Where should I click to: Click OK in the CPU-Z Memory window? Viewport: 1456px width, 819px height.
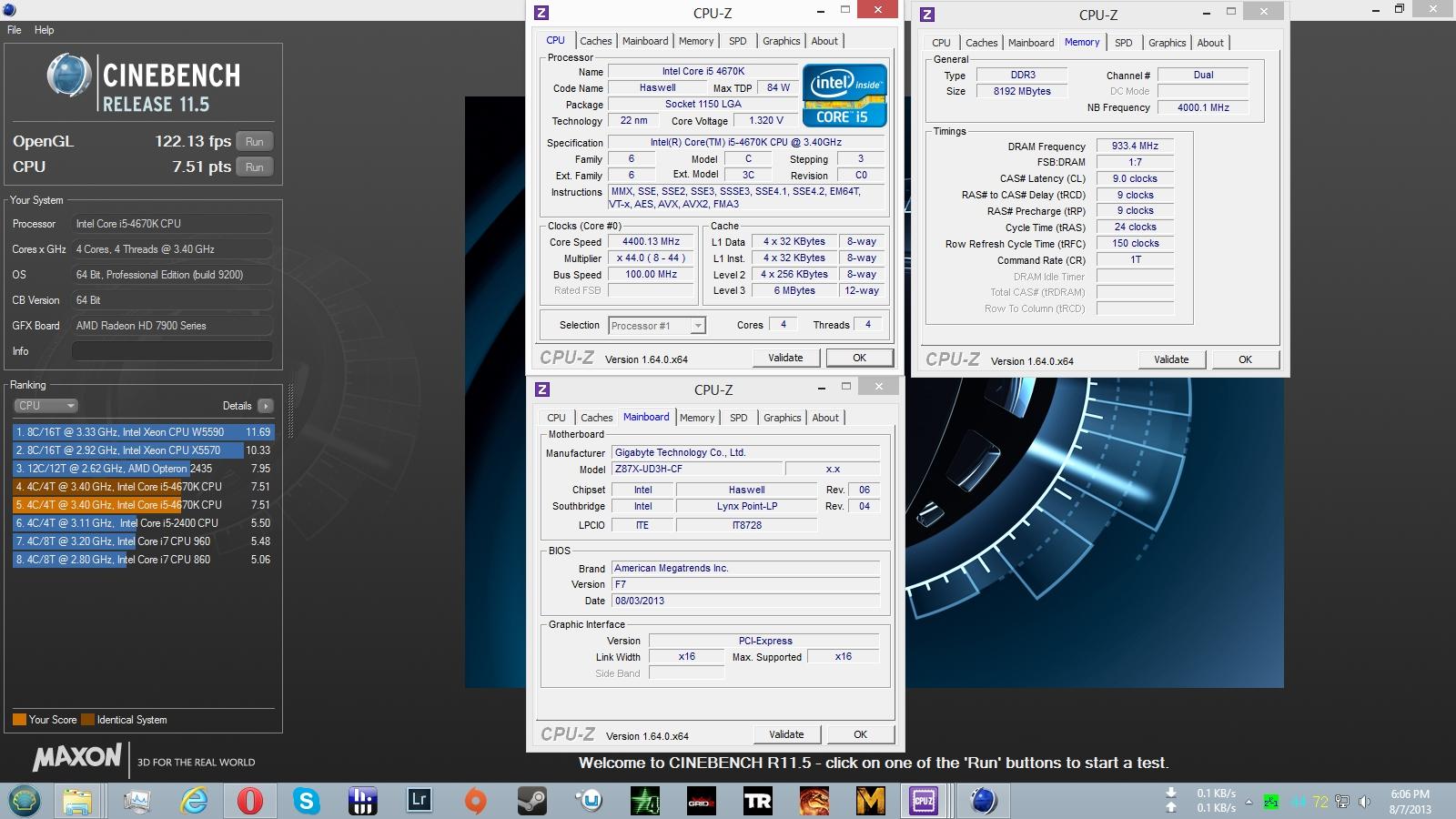tap(1245, 359)
